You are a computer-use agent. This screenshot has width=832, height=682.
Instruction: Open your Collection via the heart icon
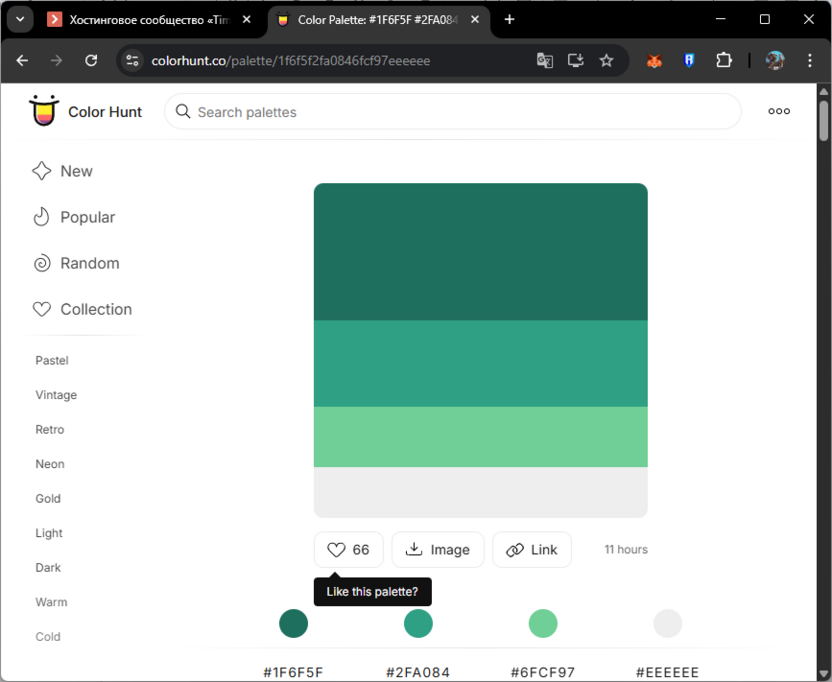[x=41, y=309]
